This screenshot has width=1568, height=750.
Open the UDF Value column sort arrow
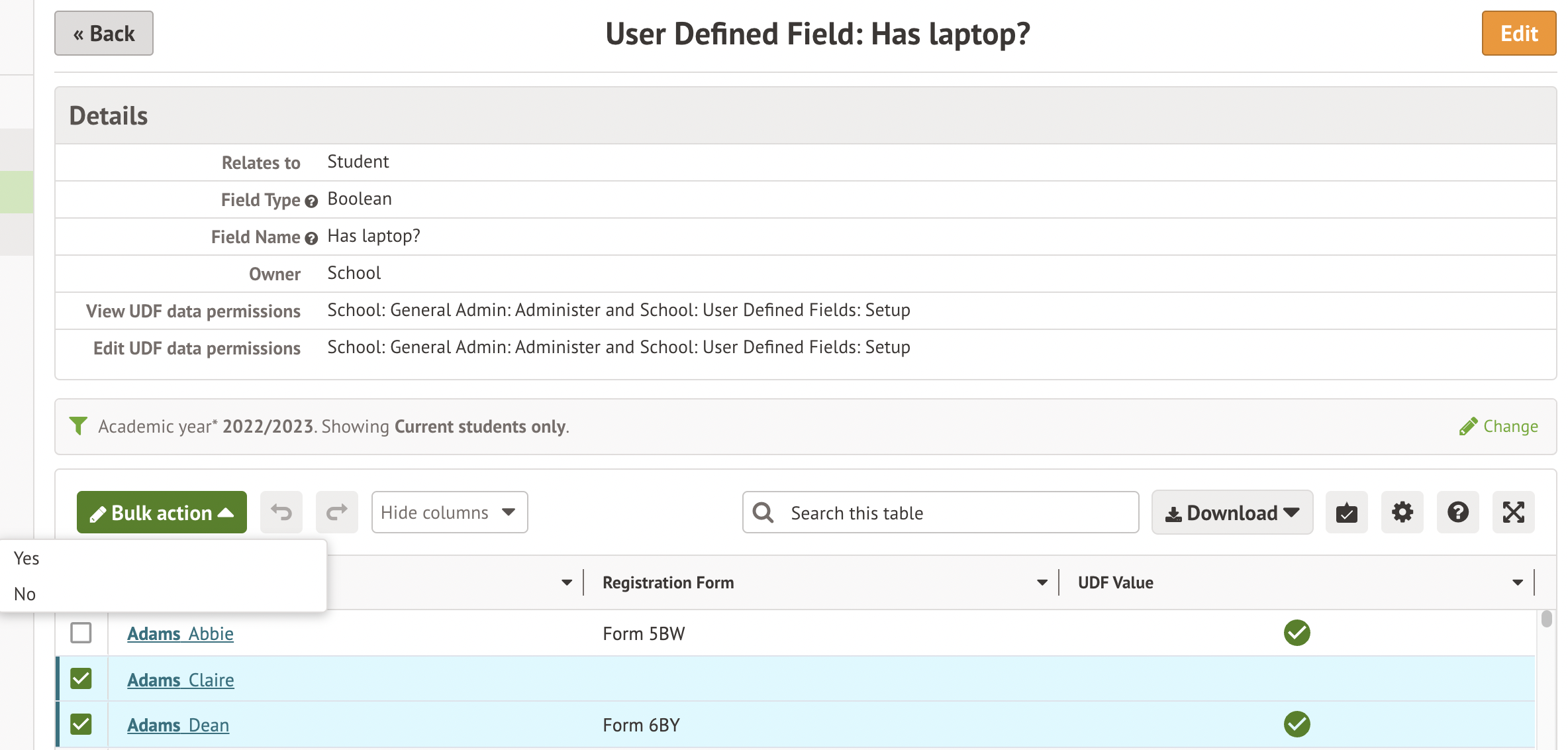tap(1517, 583)
